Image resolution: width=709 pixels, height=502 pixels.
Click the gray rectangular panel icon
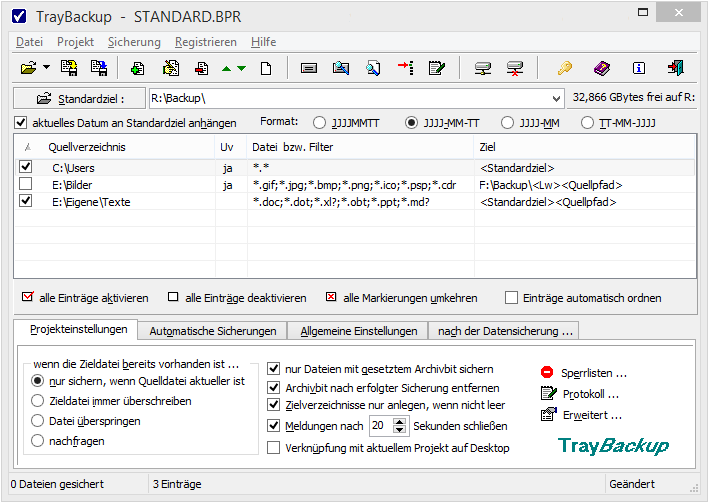[x=309, y=68]
